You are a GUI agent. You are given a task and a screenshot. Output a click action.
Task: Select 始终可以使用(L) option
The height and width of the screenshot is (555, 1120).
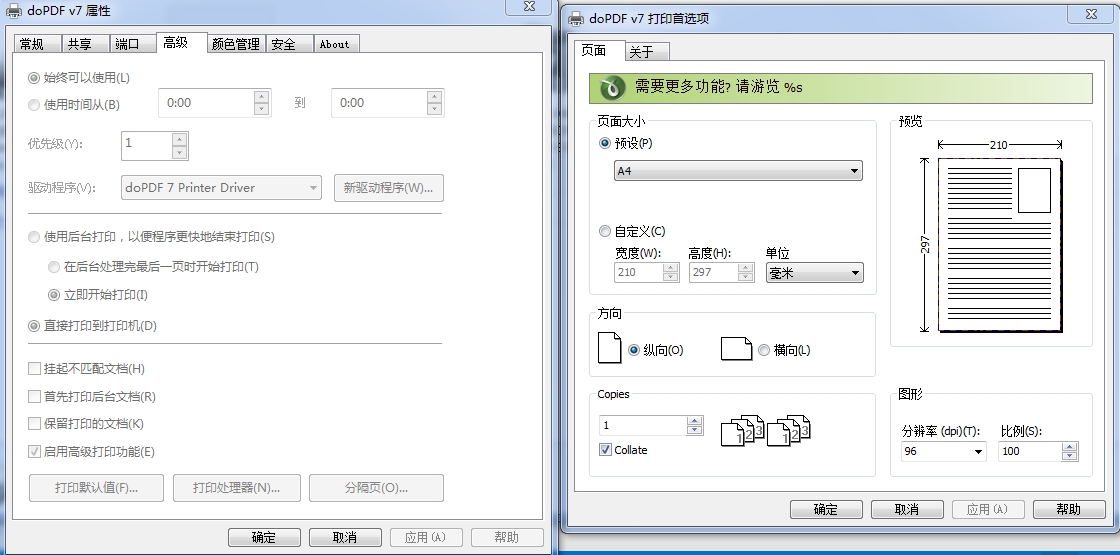click(x=34, y=78)
